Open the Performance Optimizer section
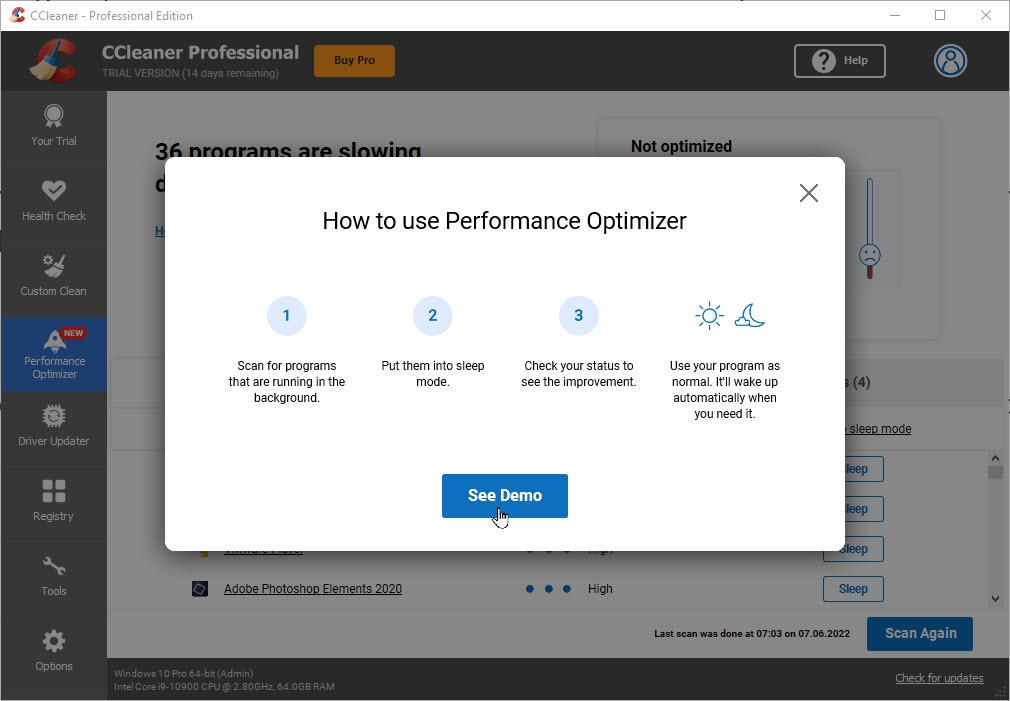The height and width of the screenshot is (701, 1010). (54, 353)
